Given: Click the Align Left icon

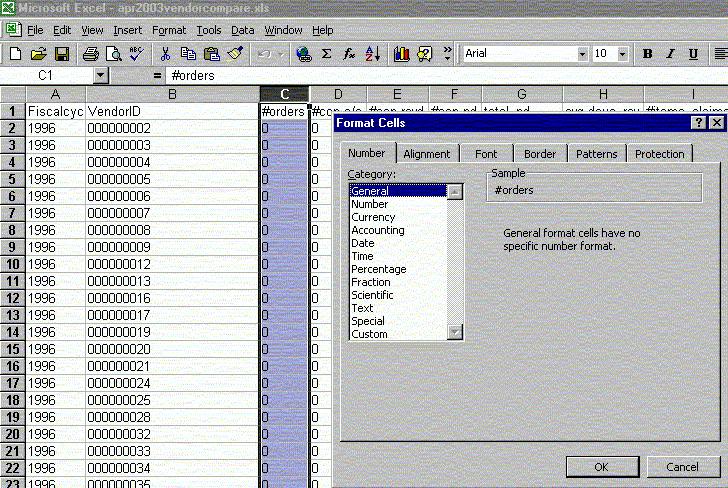Looking at the screenshot, I should (720, 54).
